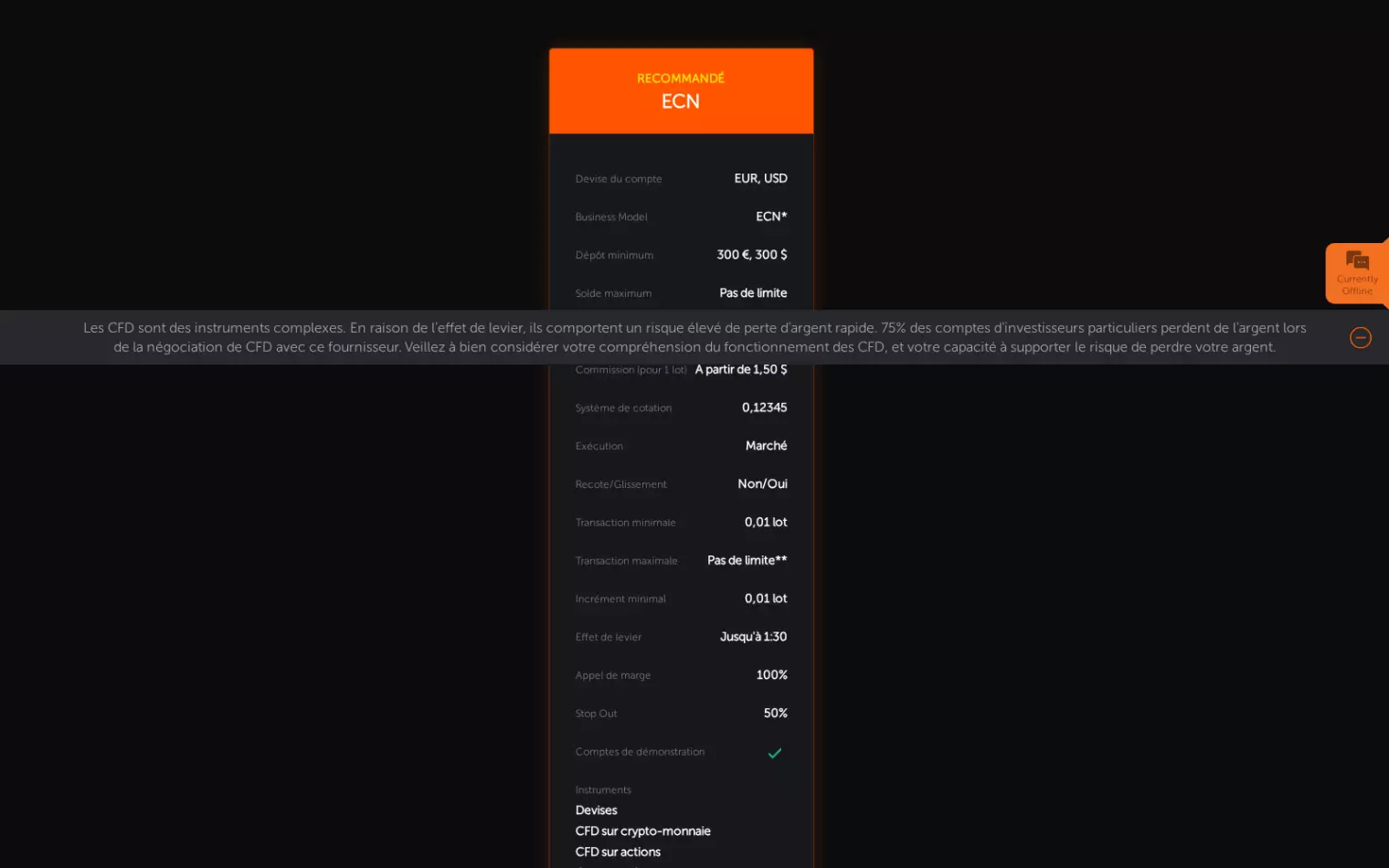Click the "Transaction minimale" label

(x=626, y=524)
